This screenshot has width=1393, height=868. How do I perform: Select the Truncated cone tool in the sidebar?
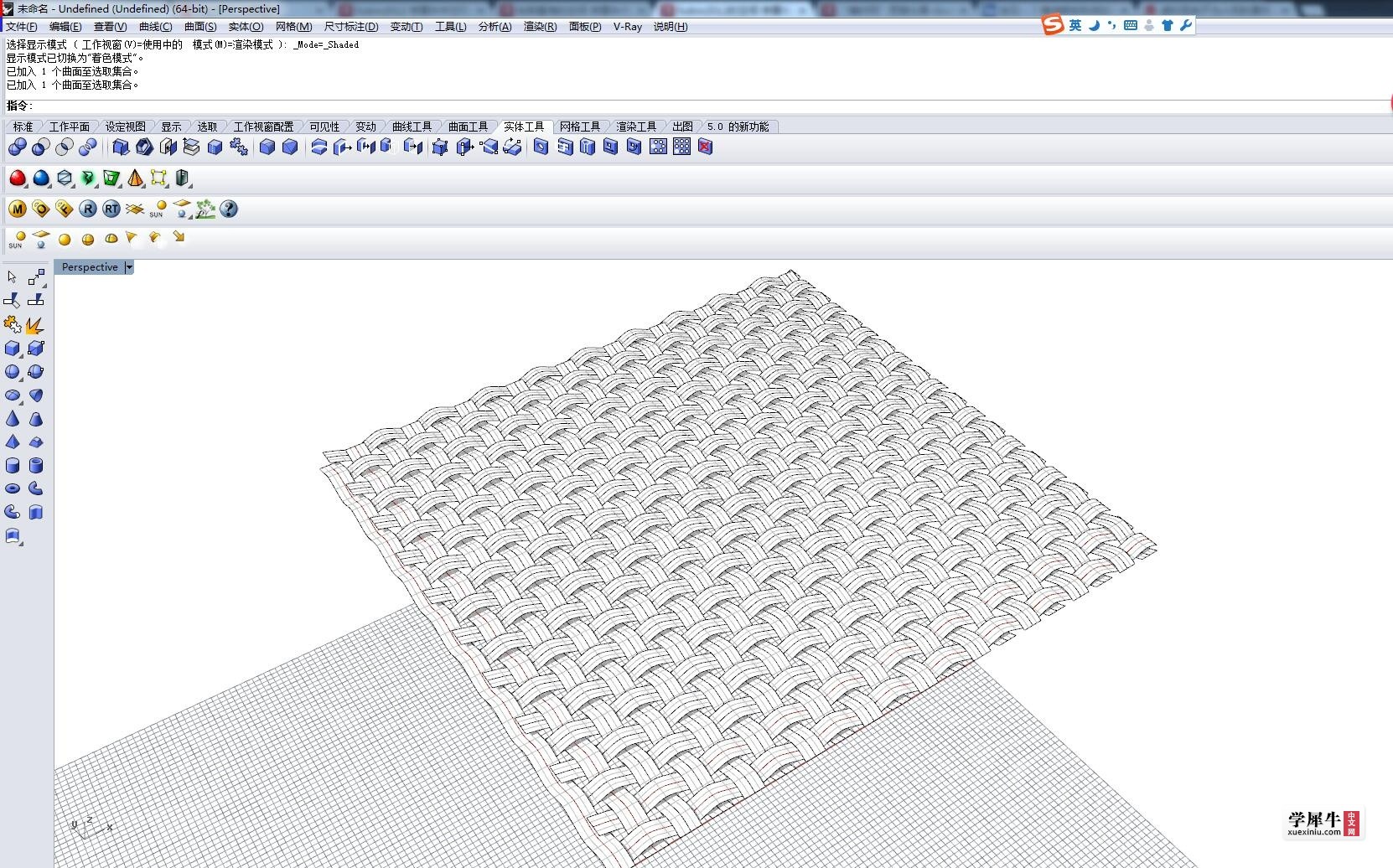pyautogui.click(x=36, y=419)
